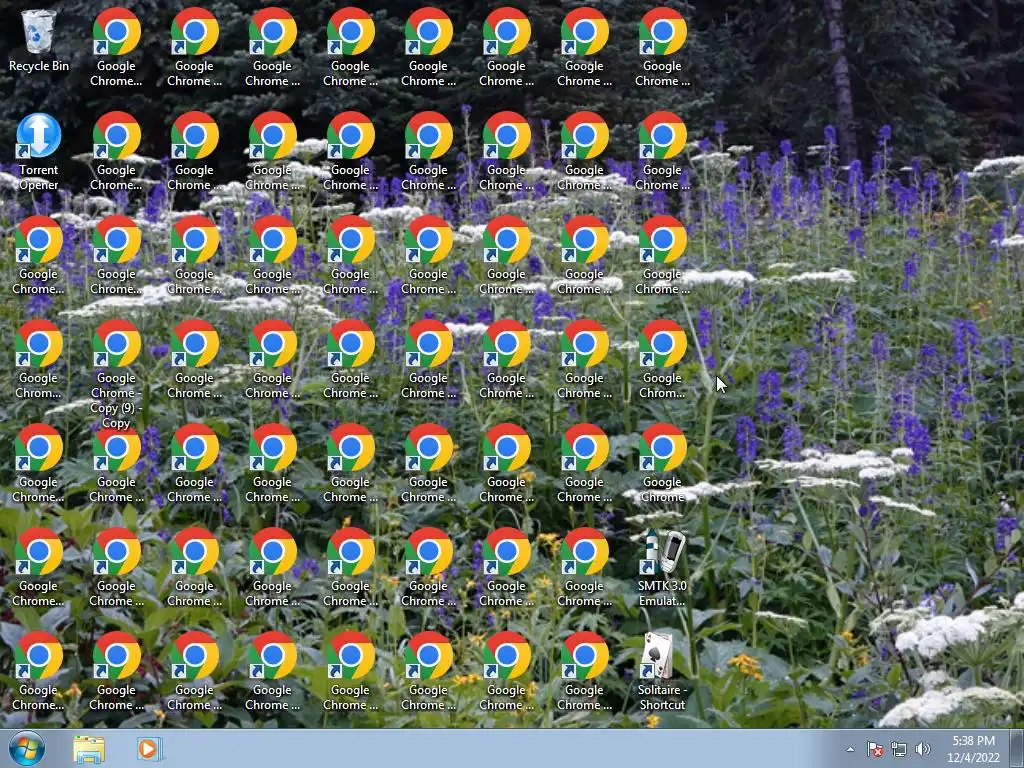Image resolution: width=1024 pixels, height=768 pixels.
Task: Select Chrome shortcut immediately left of SMTK Emulator
Action: [x=584, y=568]
